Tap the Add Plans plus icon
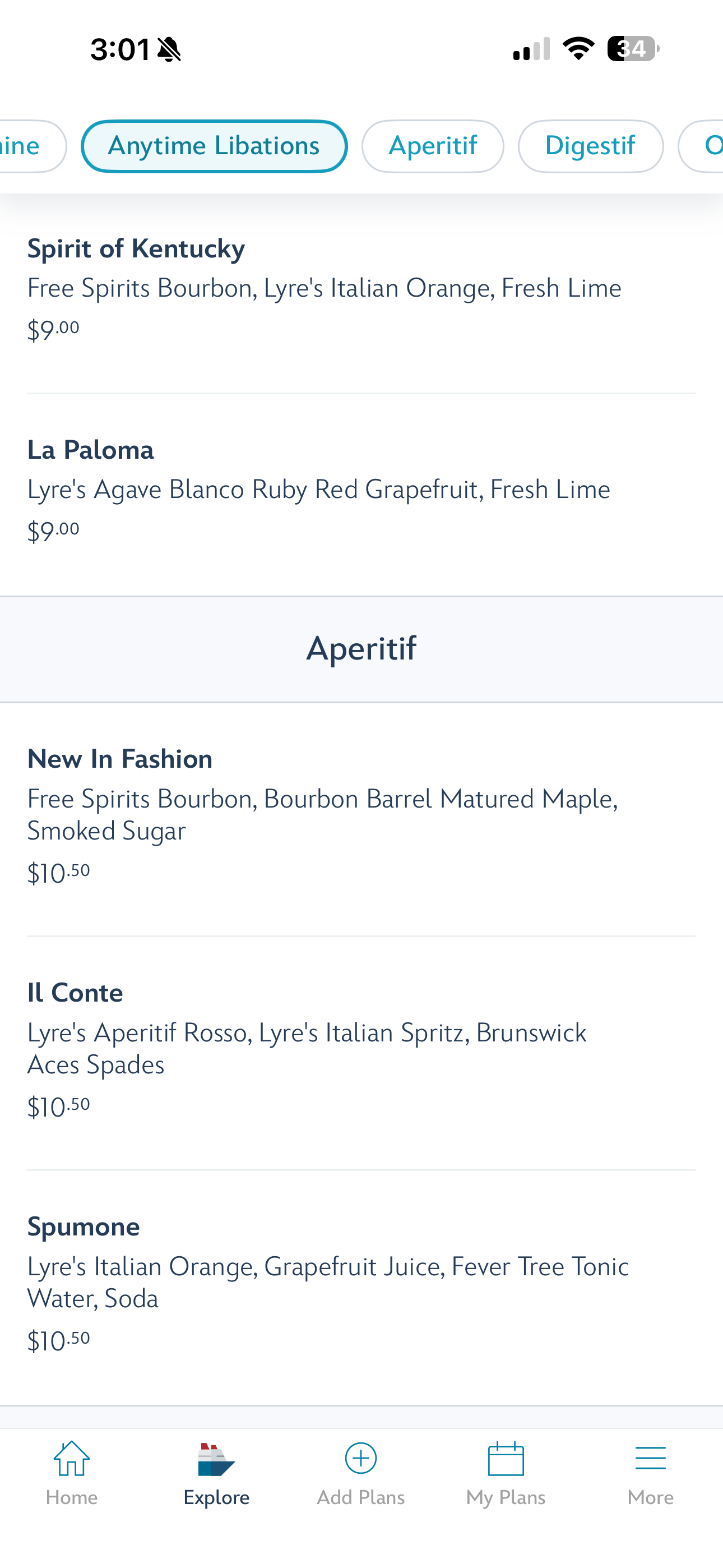The image size is (723, 1568). point(361,1459)
